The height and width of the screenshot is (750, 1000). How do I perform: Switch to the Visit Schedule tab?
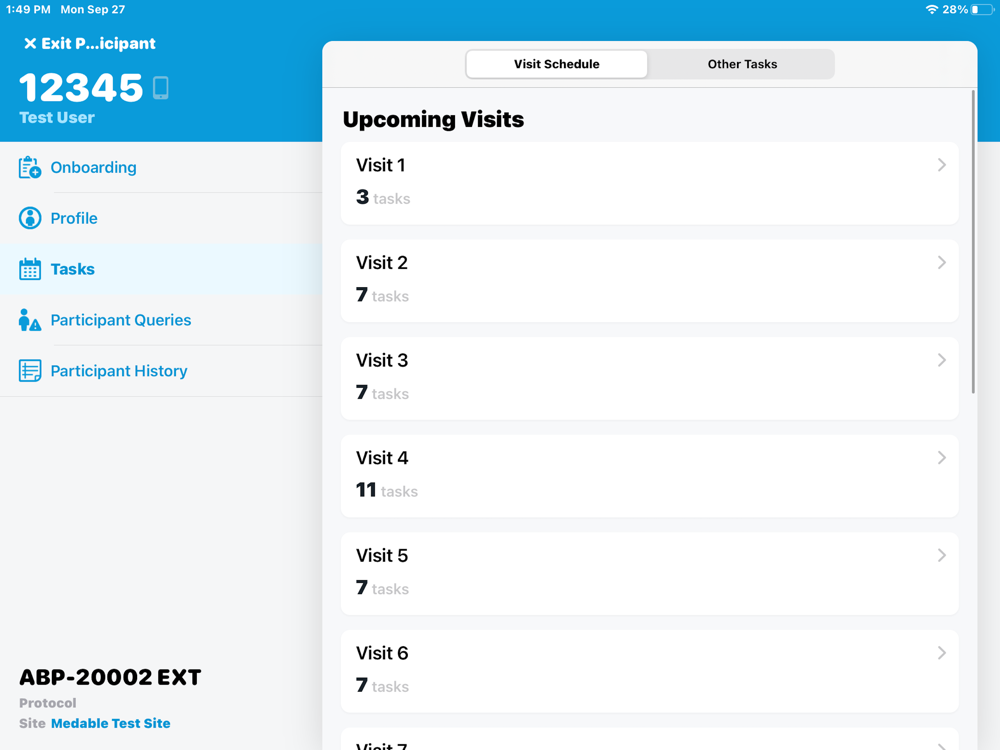[557, 64]
